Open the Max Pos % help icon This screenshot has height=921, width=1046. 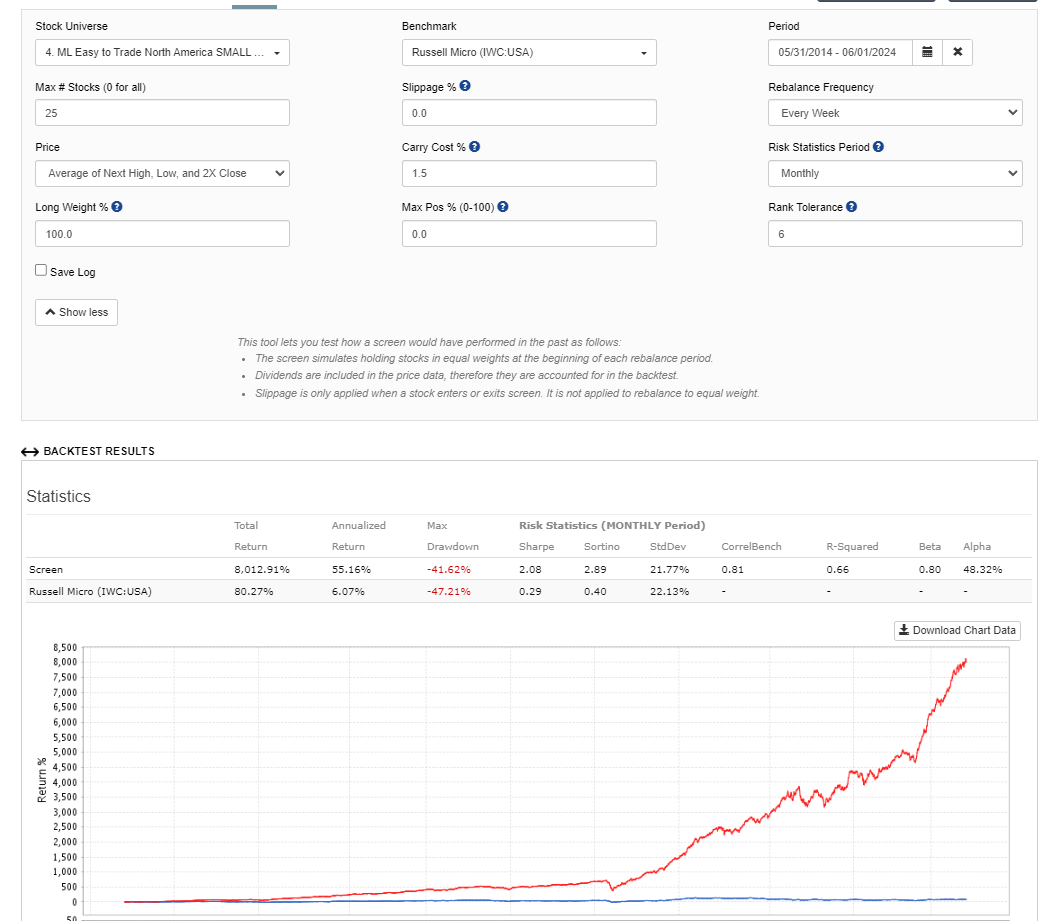point(503,207)
